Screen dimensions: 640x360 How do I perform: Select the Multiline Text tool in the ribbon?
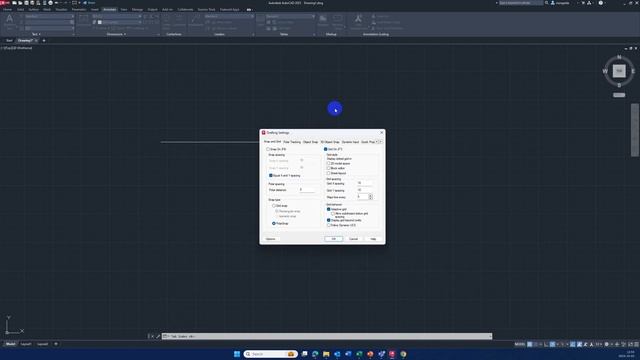pyautogui.click(x=9, y=21)
